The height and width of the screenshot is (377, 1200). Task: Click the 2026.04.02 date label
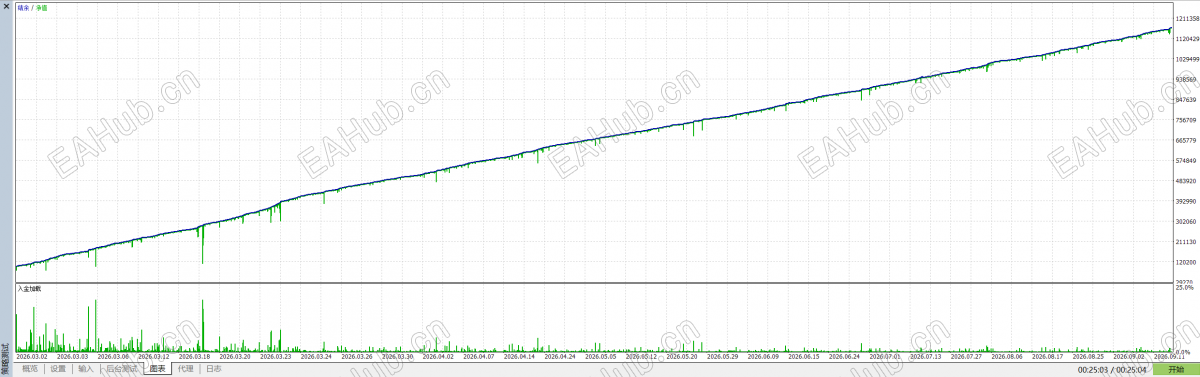[439, 356]
